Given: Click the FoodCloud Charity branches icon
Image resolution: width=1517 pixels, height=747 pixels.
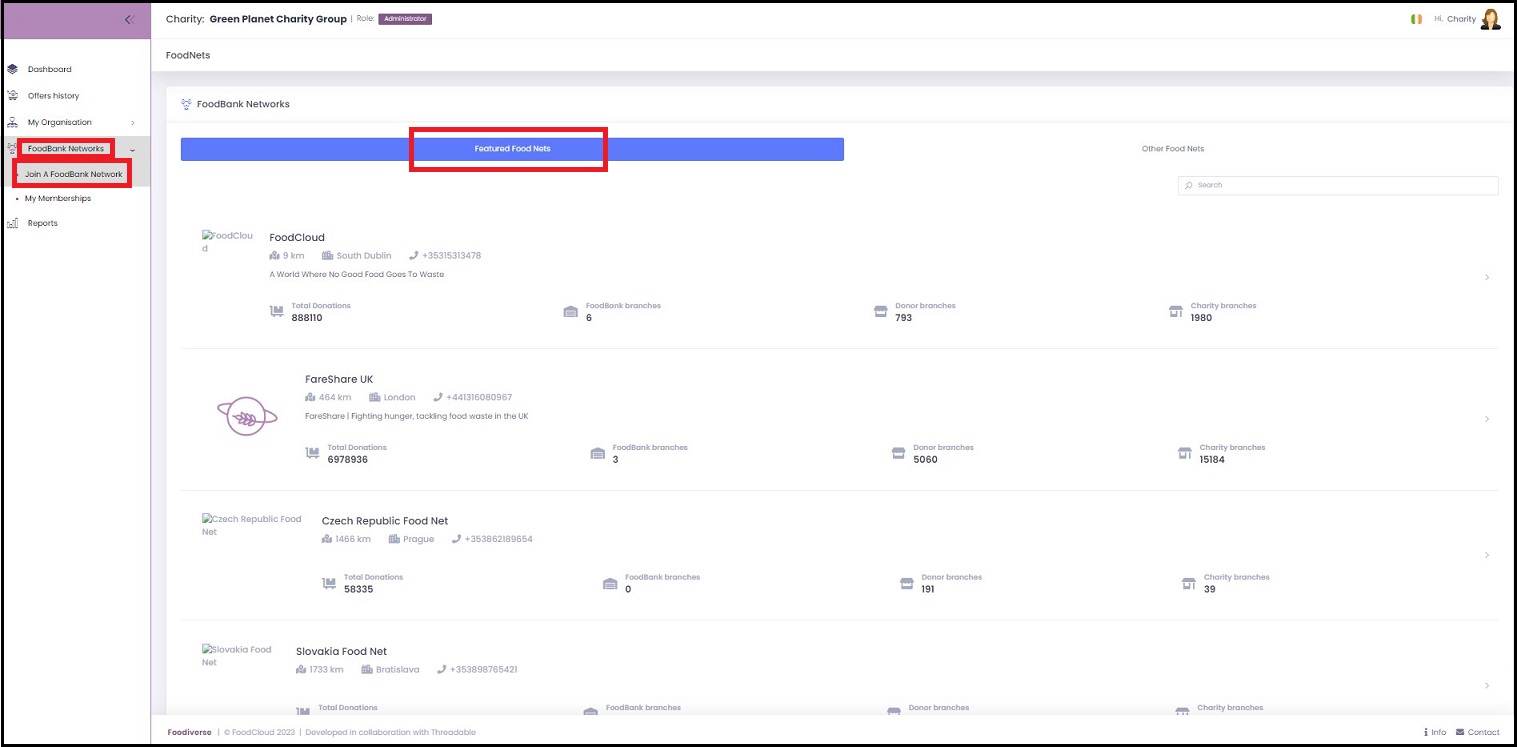Looking at the screenshot, I should tap(1176, 312).
